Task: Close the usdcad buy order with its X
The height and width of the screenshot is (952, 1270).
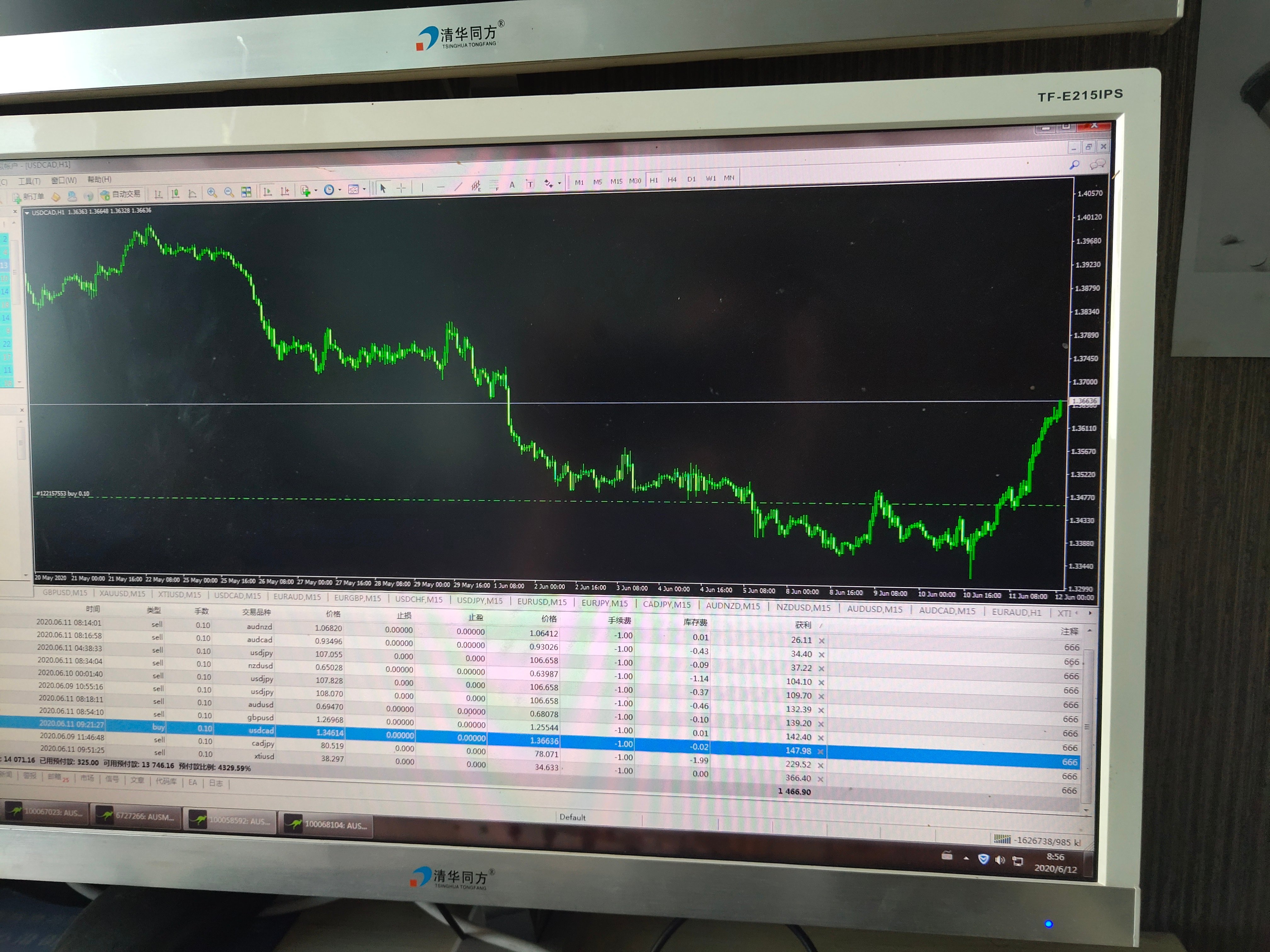Action: [x=821, y=752]
